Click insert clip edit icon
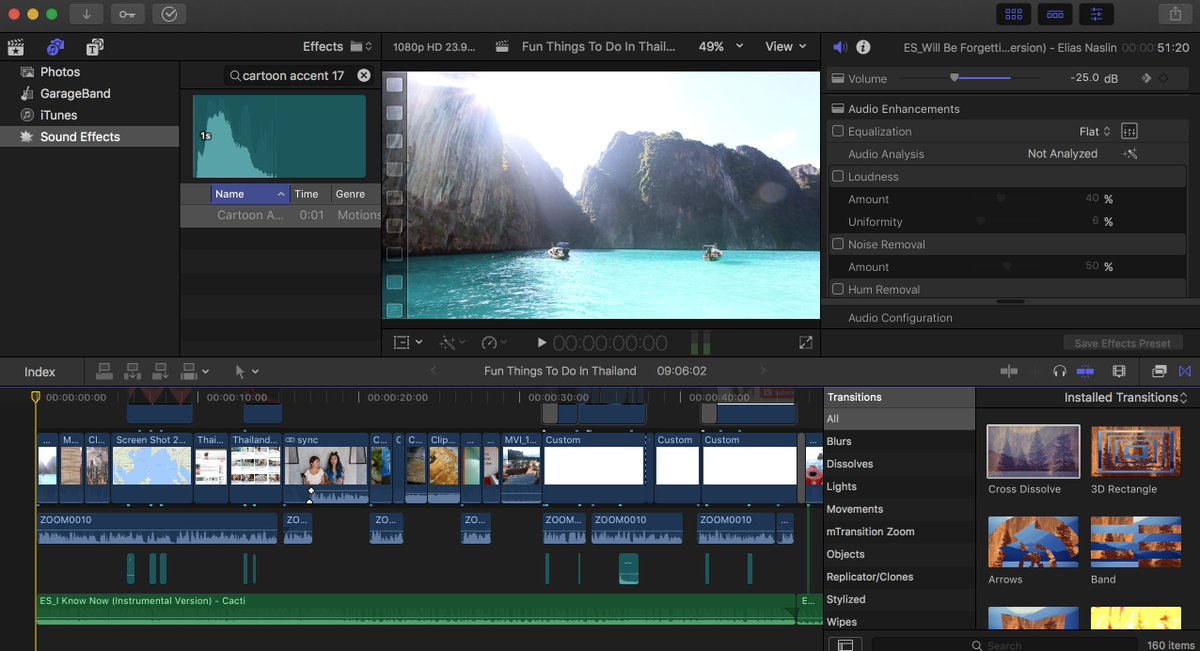Screen dimensions: 1200x651 coord(132,371)
